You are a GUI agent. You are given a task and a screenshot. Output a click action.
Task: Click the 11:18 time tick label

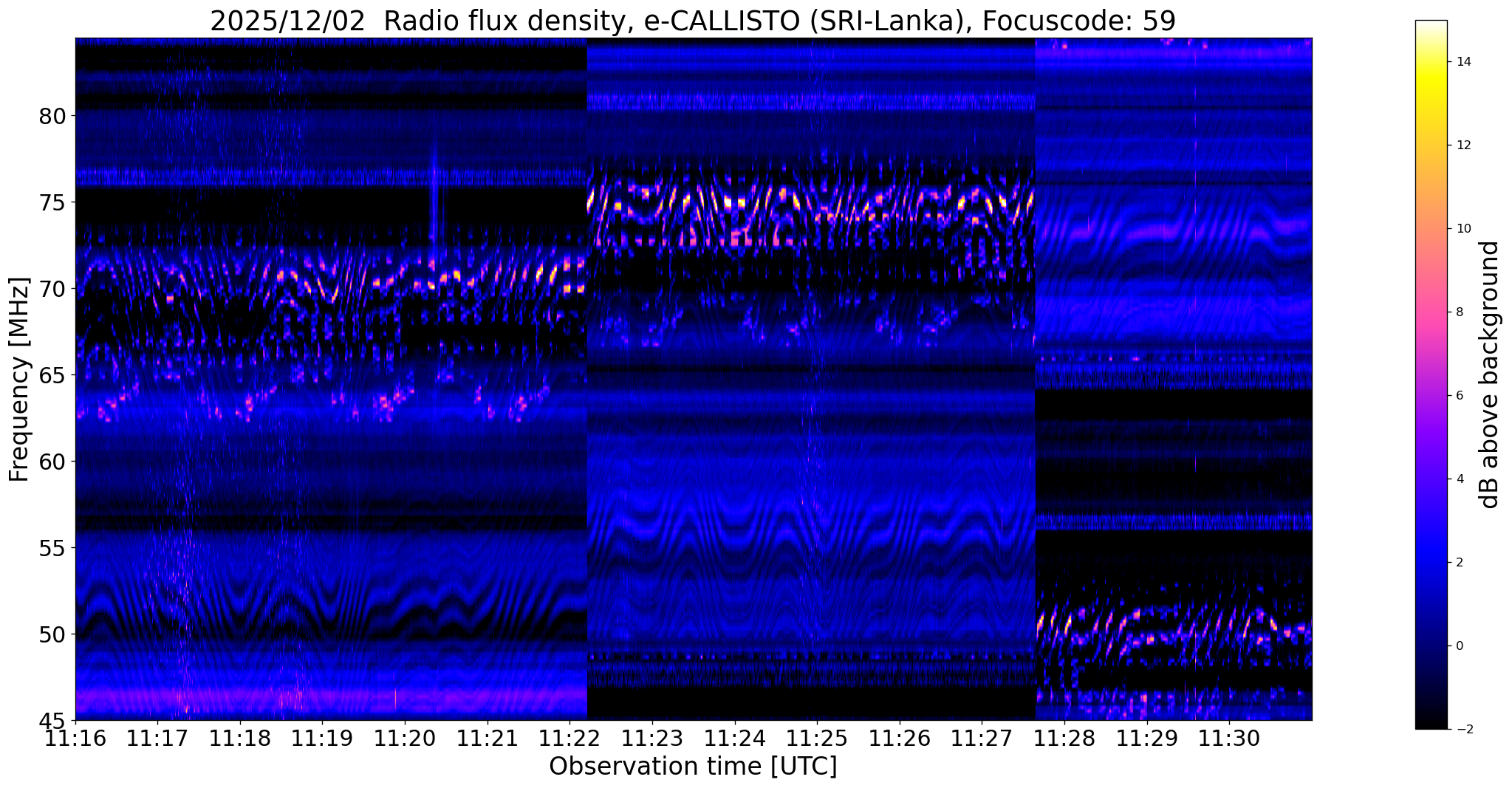tap(240, 737)
